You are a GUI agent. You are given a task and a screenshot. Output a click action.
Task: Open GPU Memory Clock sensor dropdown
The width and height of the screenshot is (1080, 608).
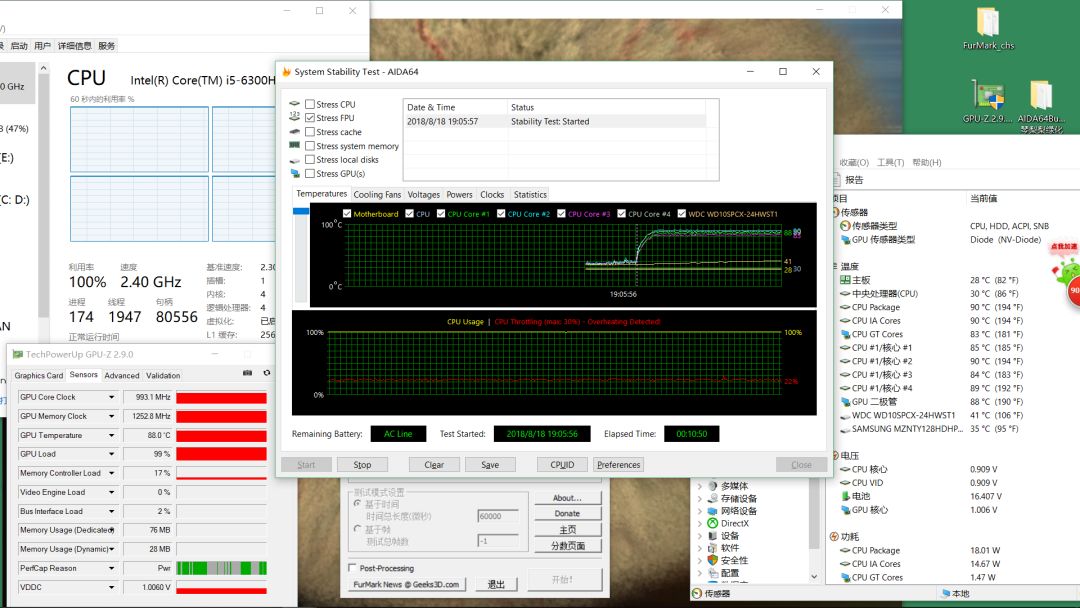click(111, 417)
